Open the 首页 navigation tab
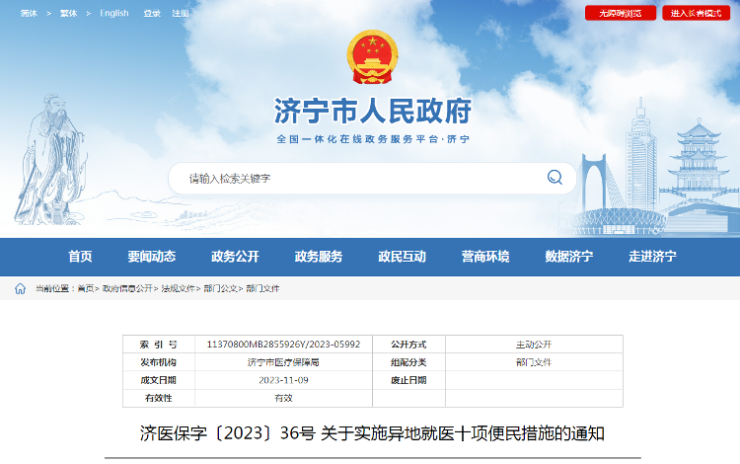Image resolution: width=740 pixels, height=464 pixels. pyautogui.click(x=80, y=257)
